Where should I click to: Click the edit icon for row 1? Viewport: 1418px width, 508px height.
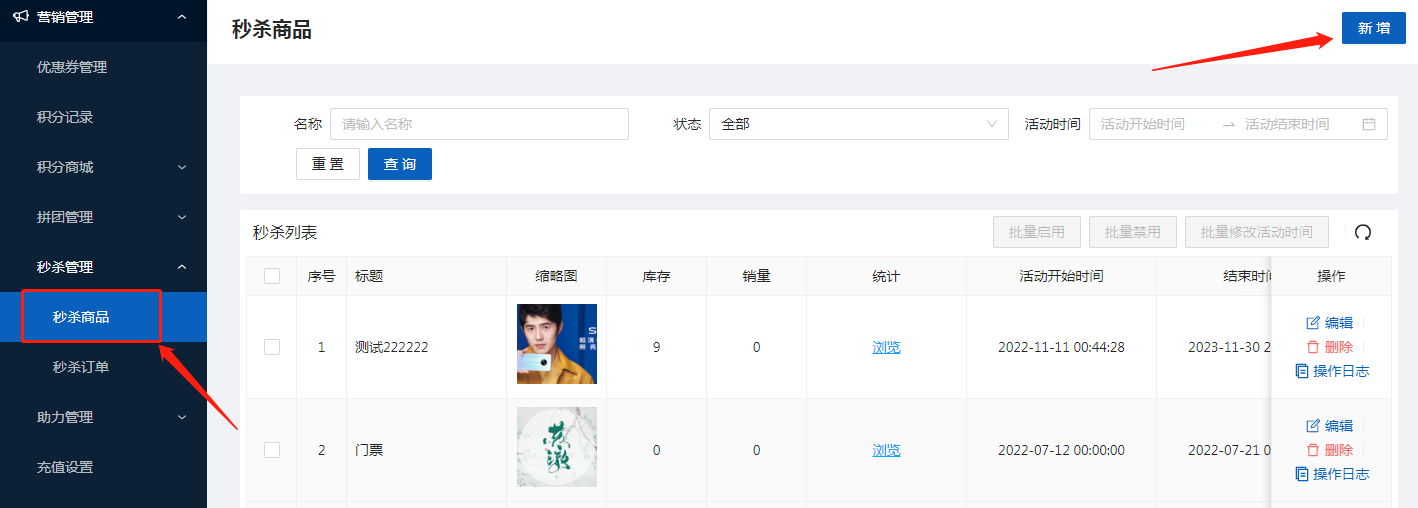click(x=1313, y=322)
